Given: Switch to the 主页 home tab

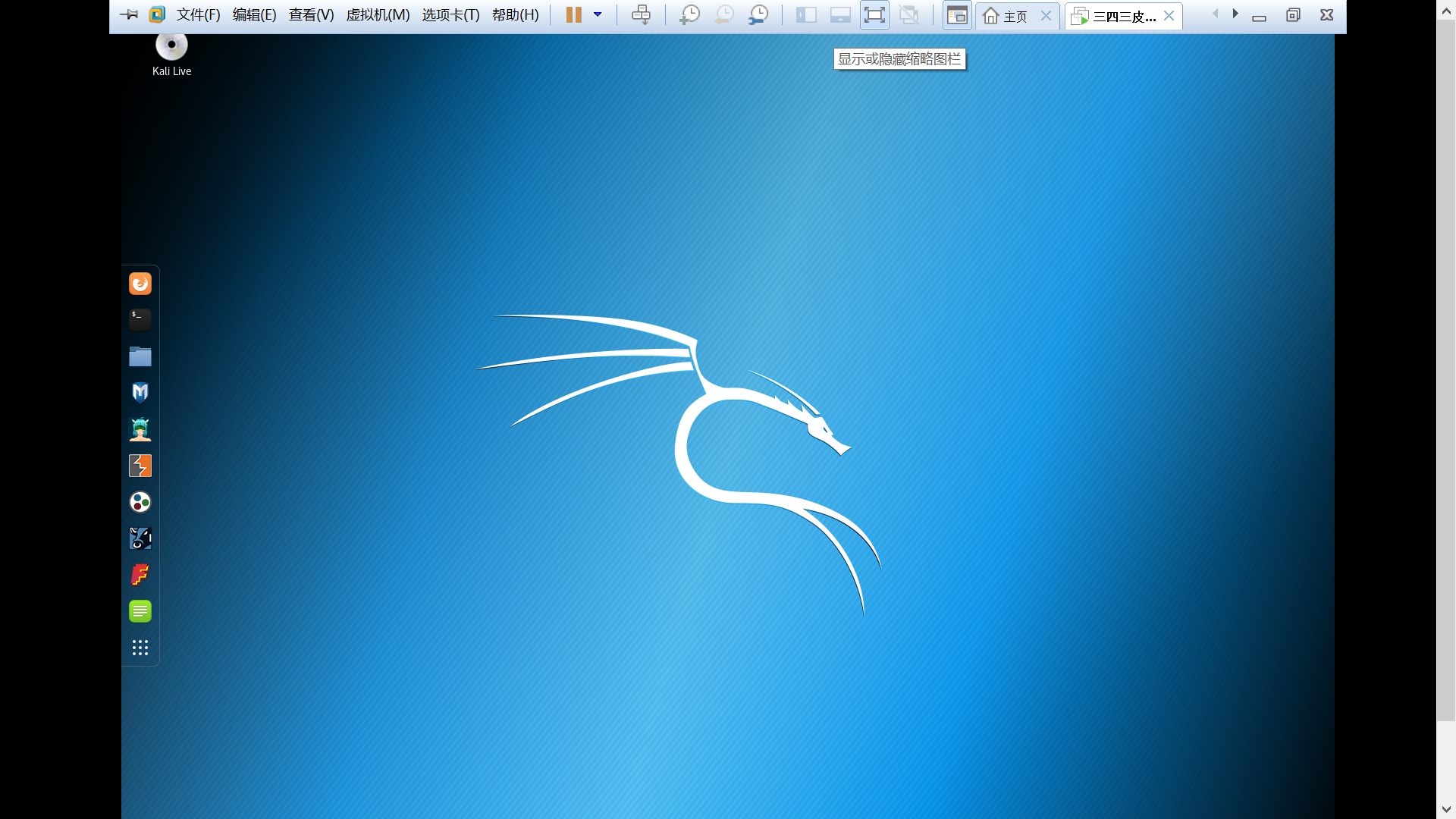Looking at the screenshot, I should click(x=1009, y=16).
